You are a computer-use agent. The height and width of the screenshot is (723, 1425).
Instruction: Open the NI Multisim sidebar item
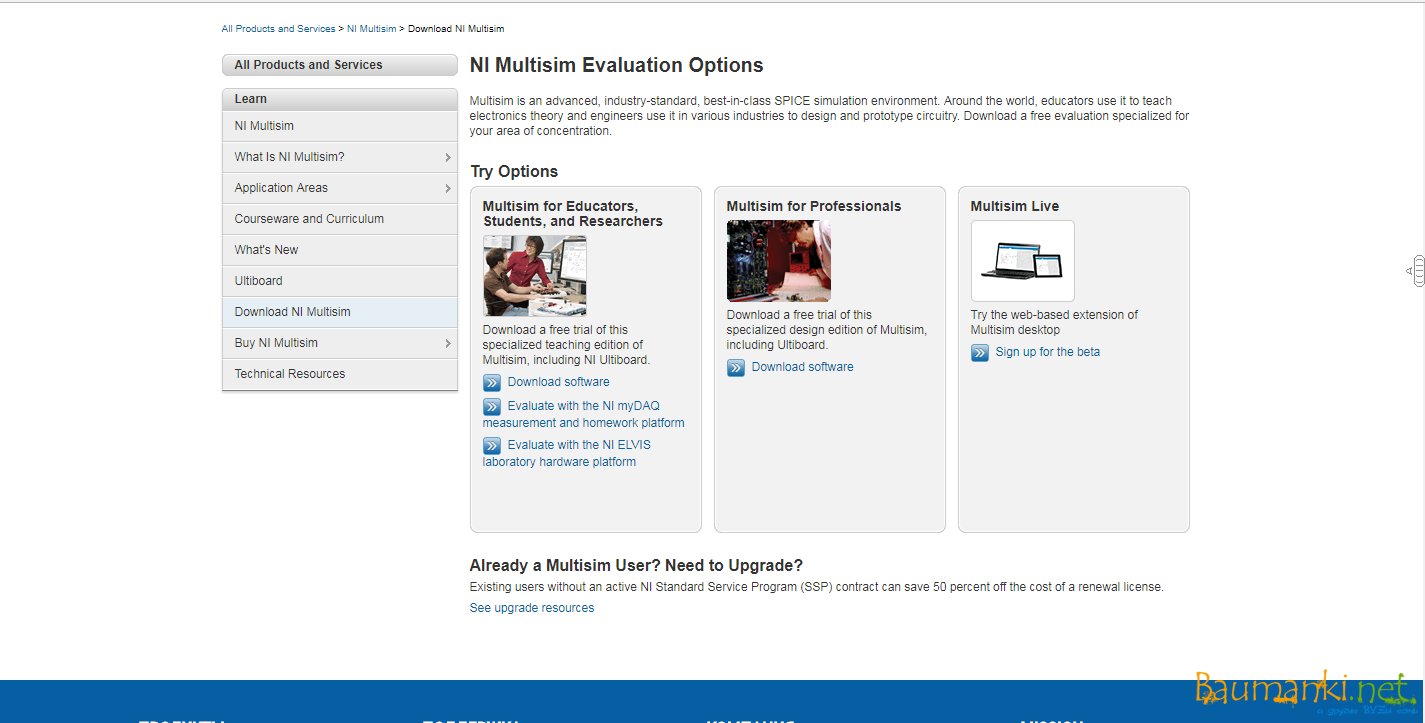click(x=340, y=126)
